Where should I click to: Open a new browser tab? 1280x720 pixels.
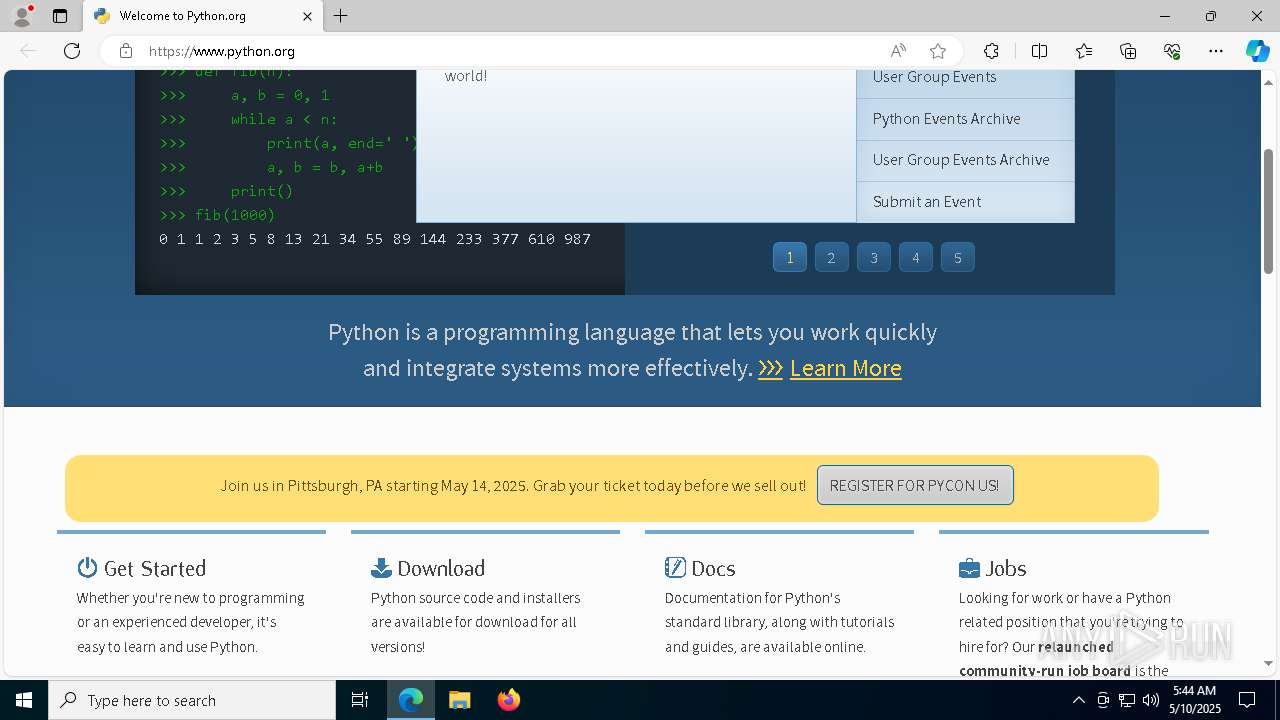341,16
